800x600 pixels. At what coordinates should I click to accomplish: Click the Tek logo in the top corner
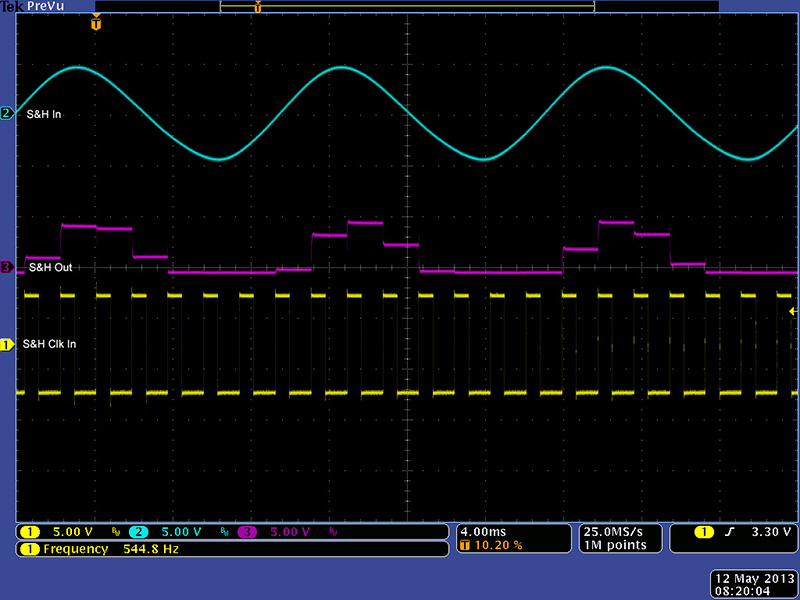tap(12, 7)
